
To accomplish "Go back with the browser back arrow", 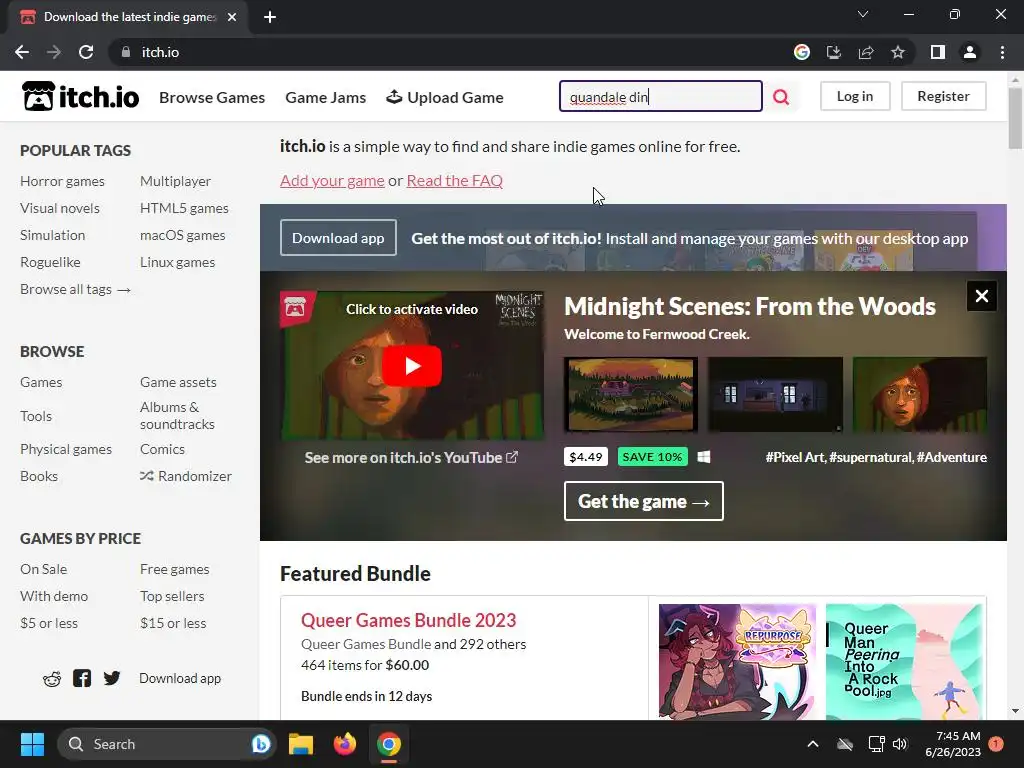I will coord(22,52).
